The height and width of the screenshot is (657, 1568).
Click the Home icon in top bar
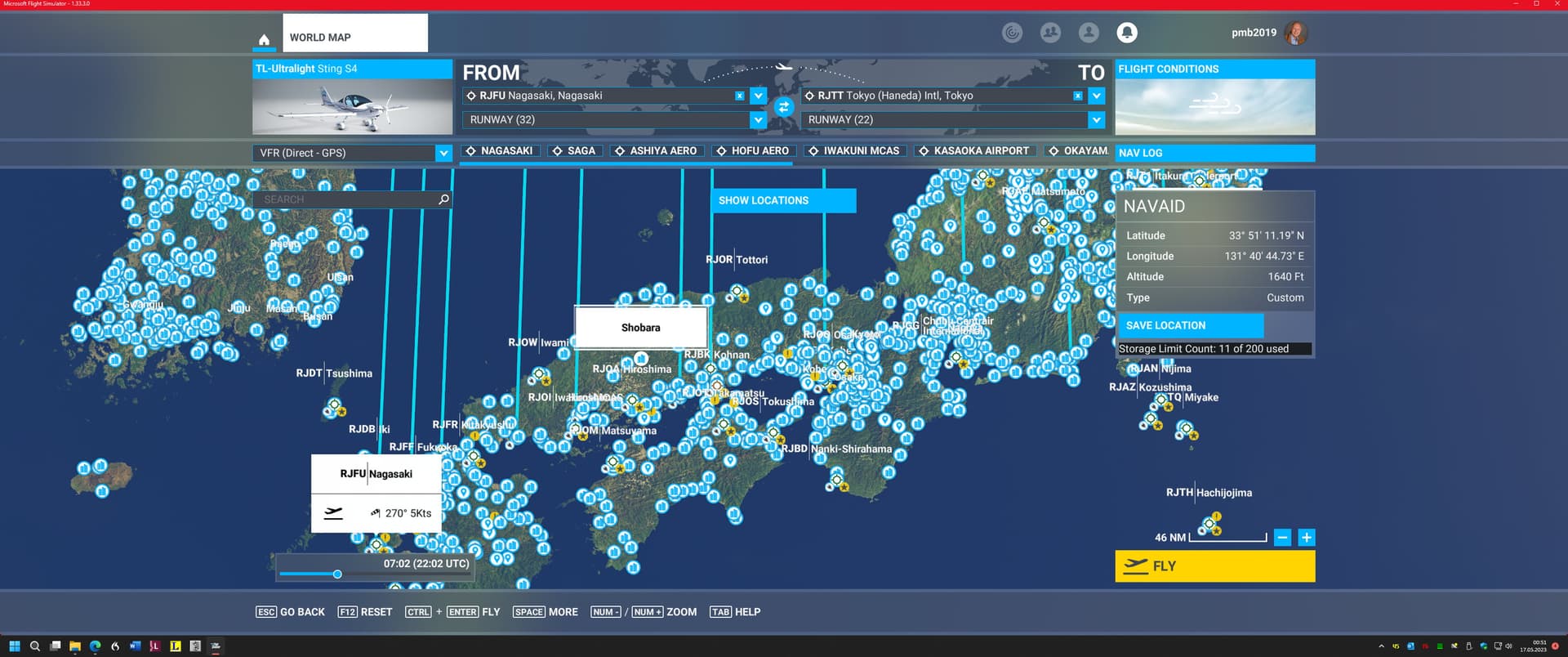click(264, 39)
